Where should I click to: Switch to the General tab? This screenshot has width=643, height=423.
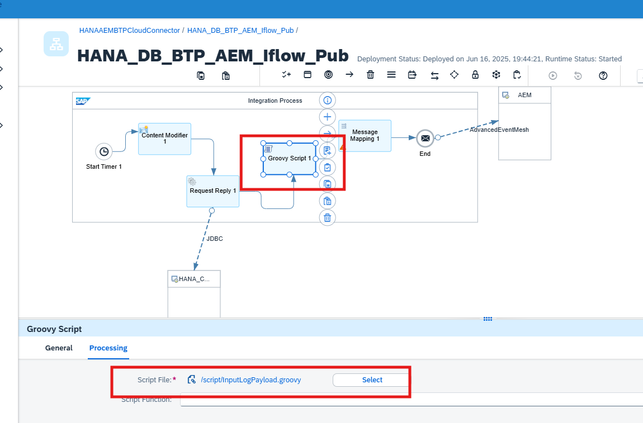click(59, 348)
